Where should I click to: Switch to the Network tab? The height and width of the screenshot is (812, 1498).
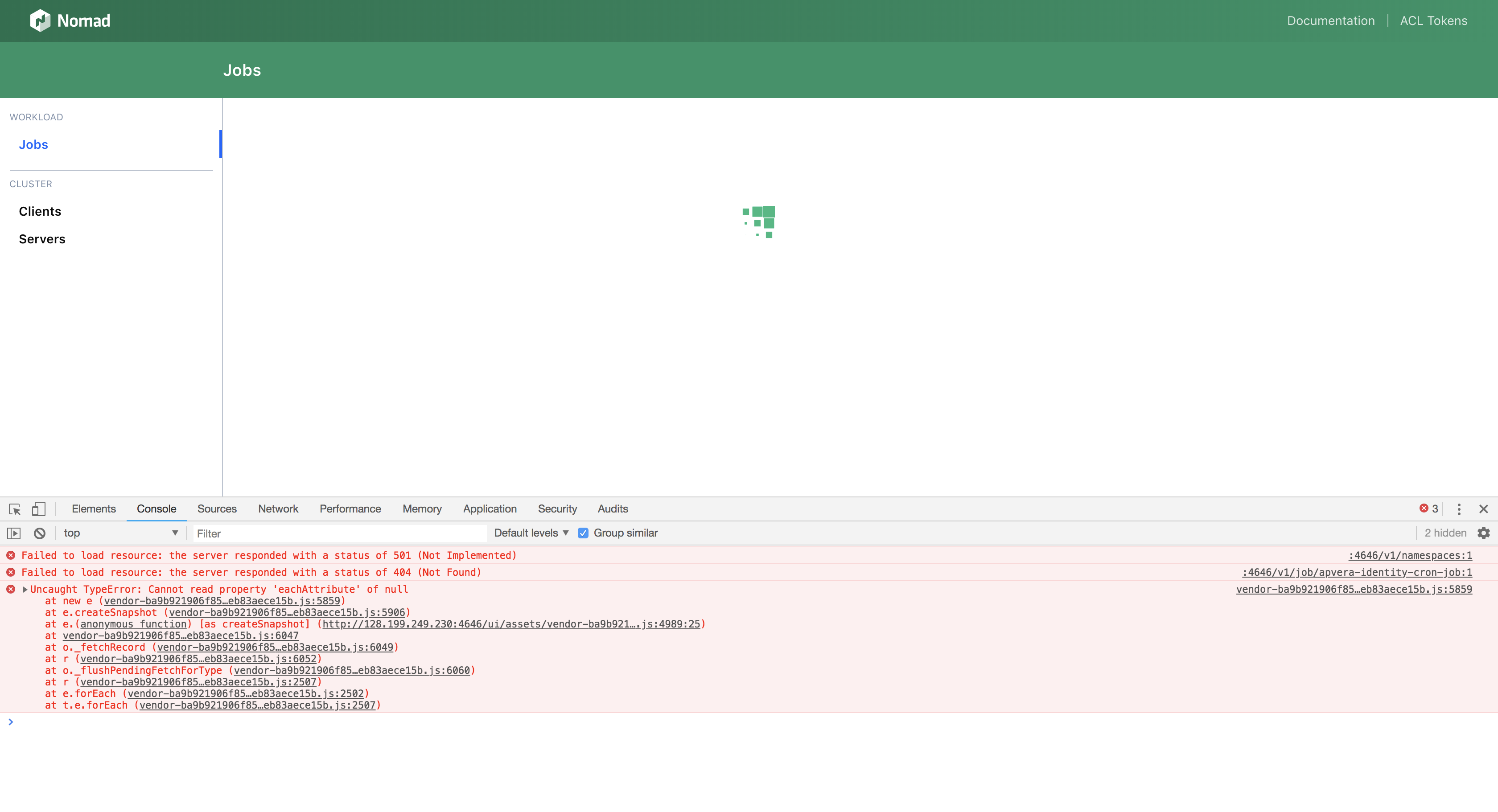pos(278,509)
